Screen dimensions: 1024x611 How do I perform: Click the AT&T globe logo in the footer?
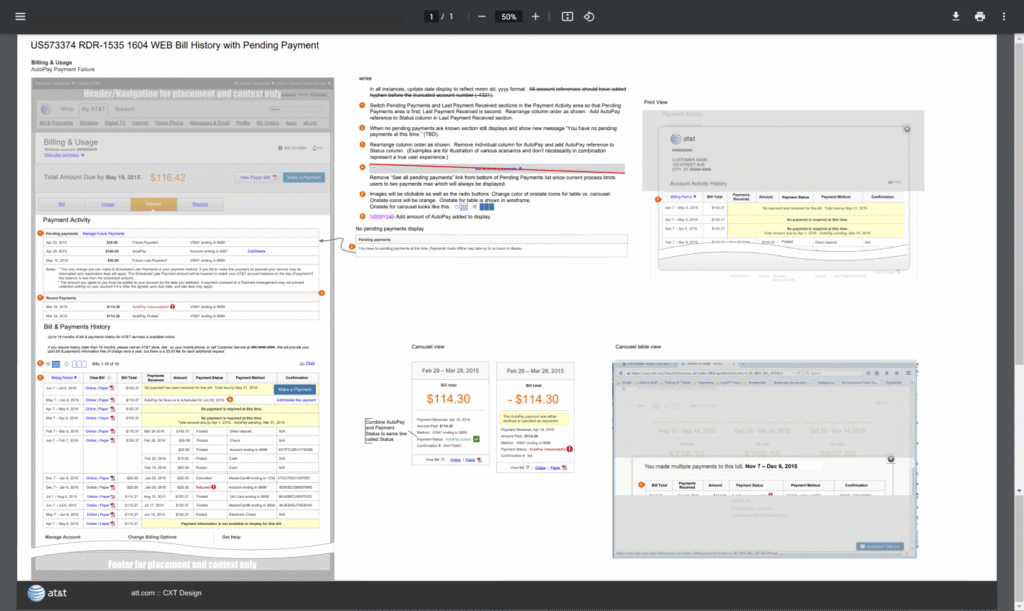pyautogui.click(x=36, y=593)
